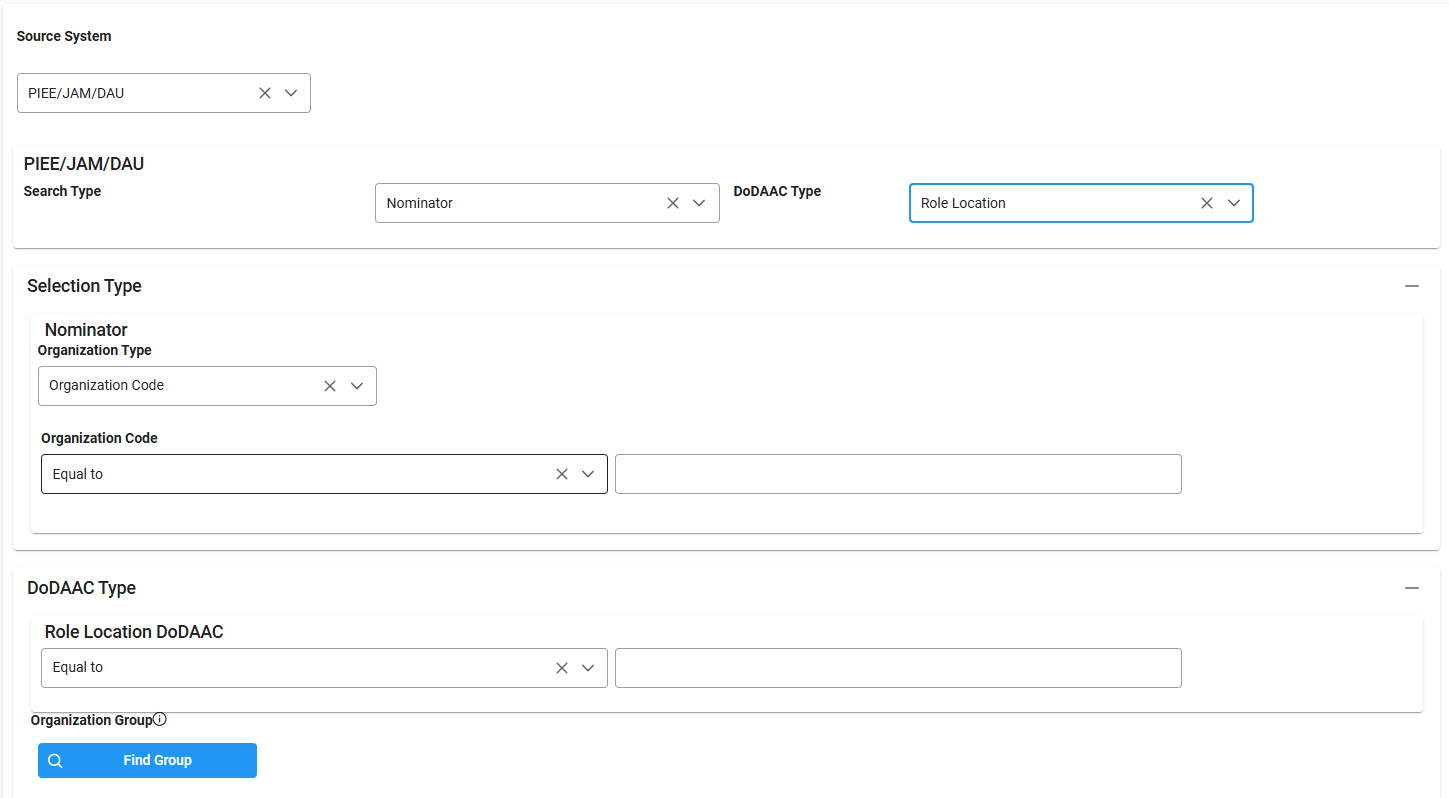Open the Organization Code operator dropdown chevron
This screenshot has height=798, width=1449.
point(588,474)
